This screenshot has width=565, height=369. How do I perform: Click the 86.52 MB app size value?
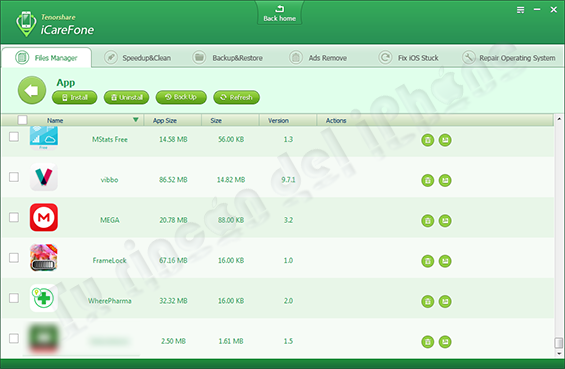tap(173, 180)
